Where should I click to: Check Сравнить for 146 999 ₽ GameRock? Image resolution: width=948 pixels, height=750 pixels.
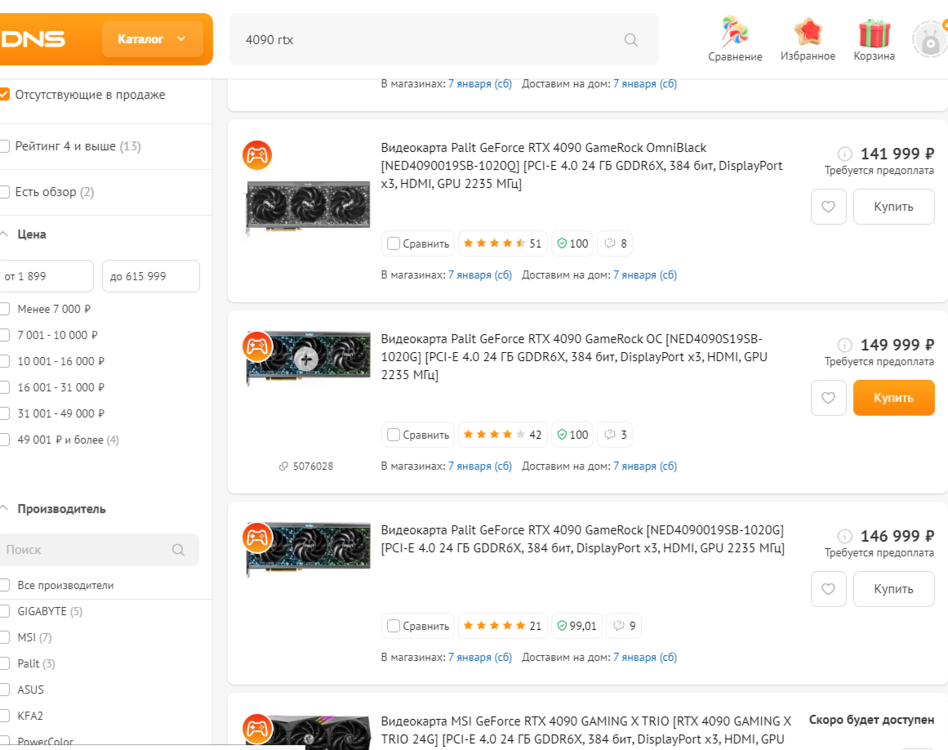(393, 626)
